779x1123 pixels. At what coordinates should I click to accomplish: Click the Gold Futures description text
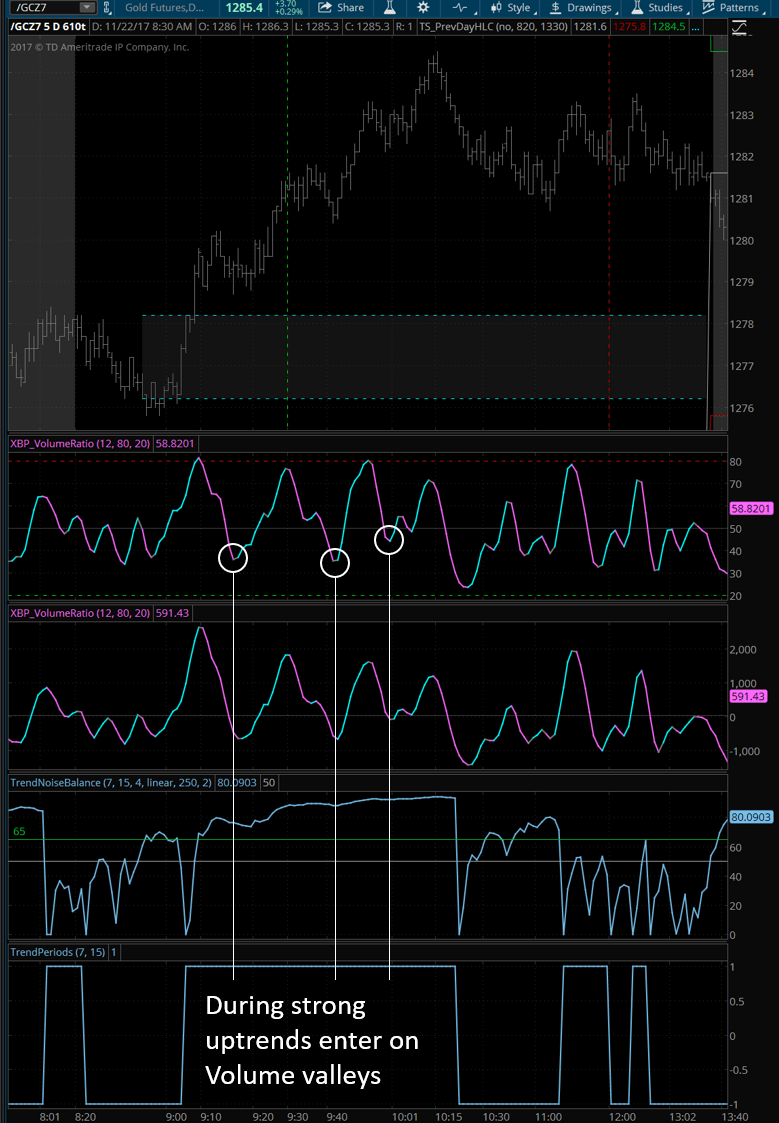(164, 8)
